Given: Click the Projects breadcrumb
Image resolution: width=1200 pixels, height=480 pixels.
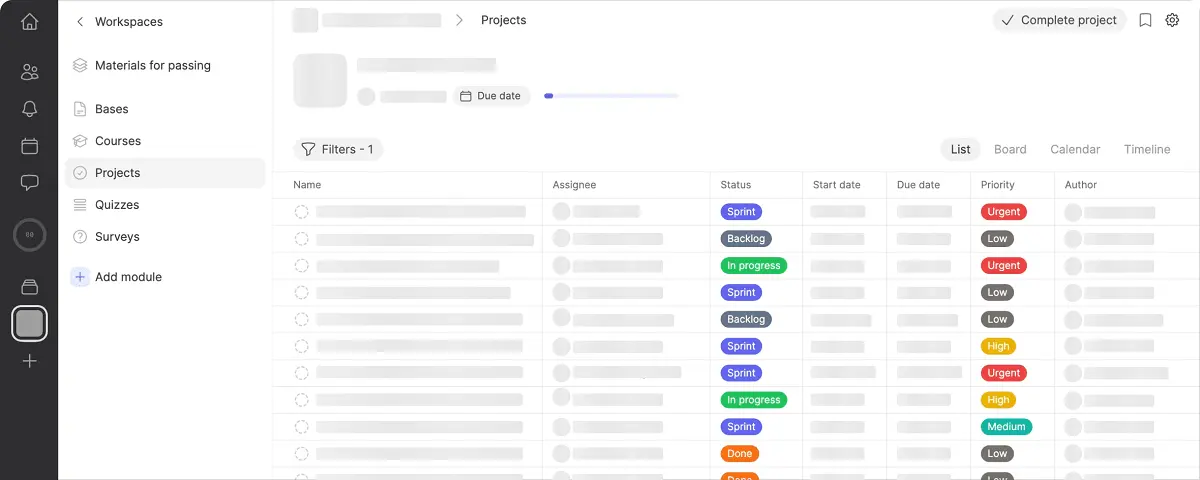Looking at the screenshot, I should click(x=503, y=20).
